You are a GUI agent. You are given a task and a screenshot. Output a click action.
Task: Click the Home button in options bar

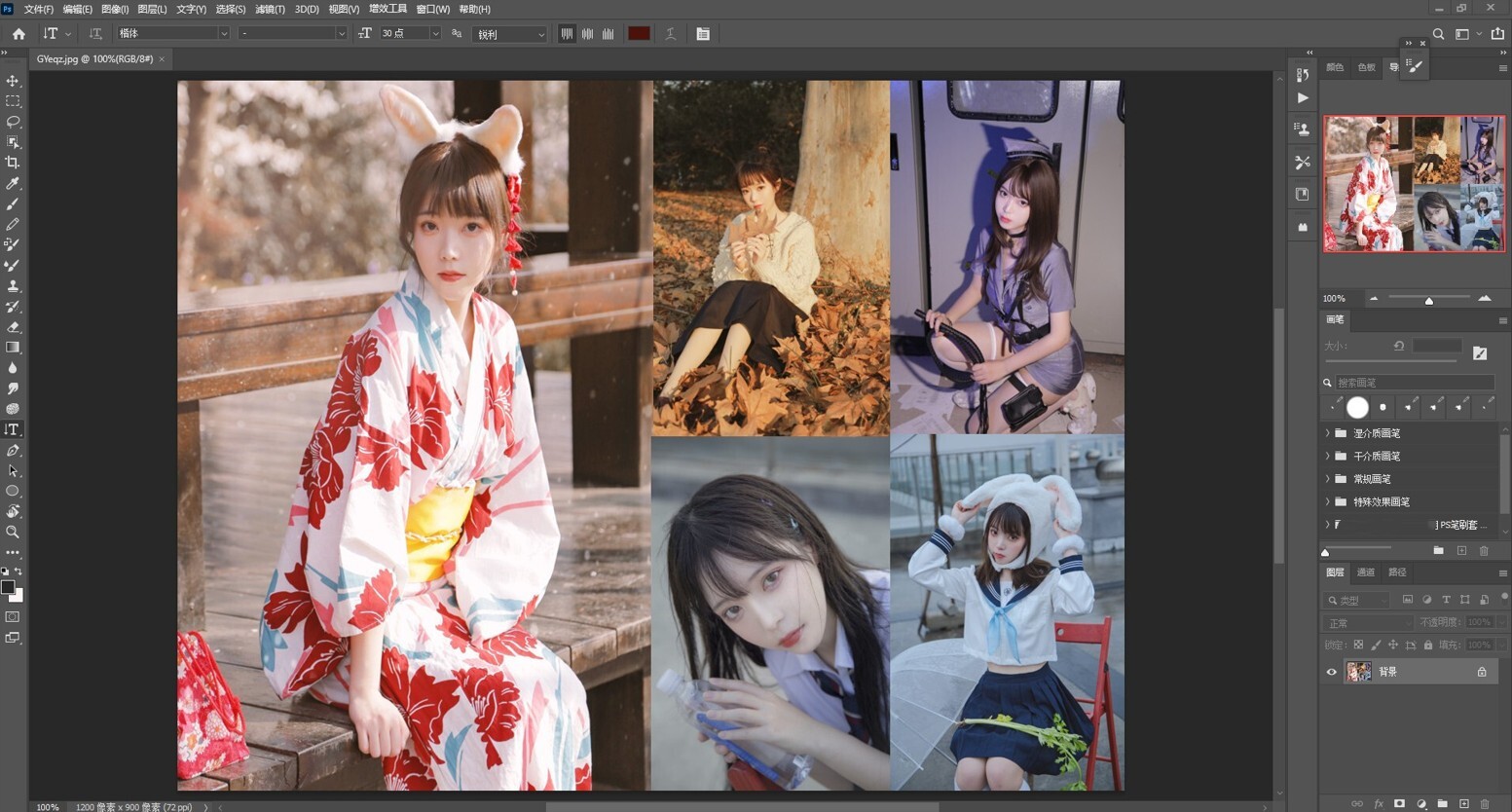click(18, 33)
